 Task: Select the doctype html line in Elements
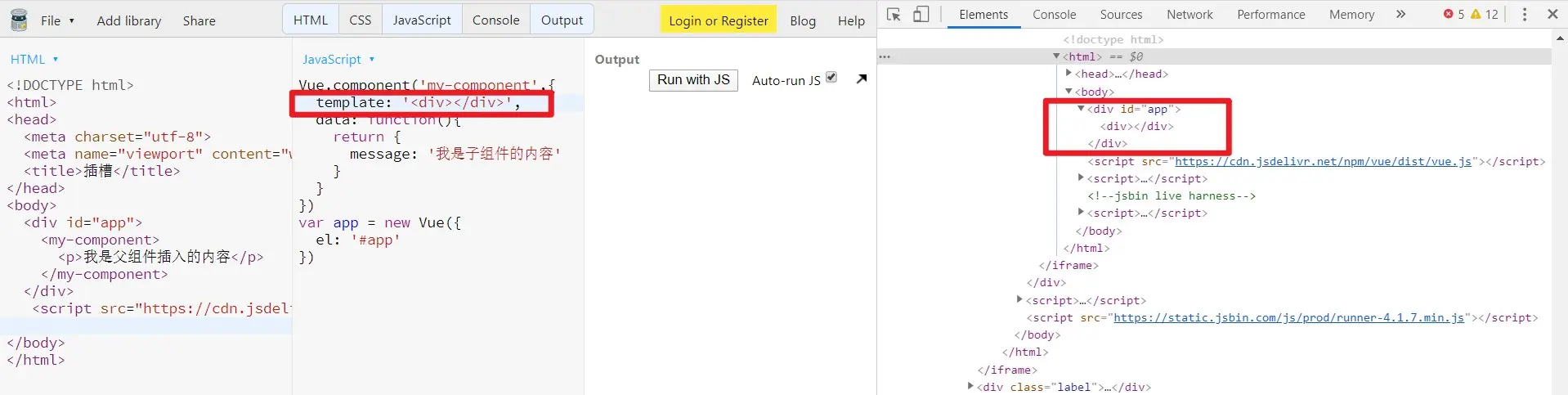click(1113, 39)
